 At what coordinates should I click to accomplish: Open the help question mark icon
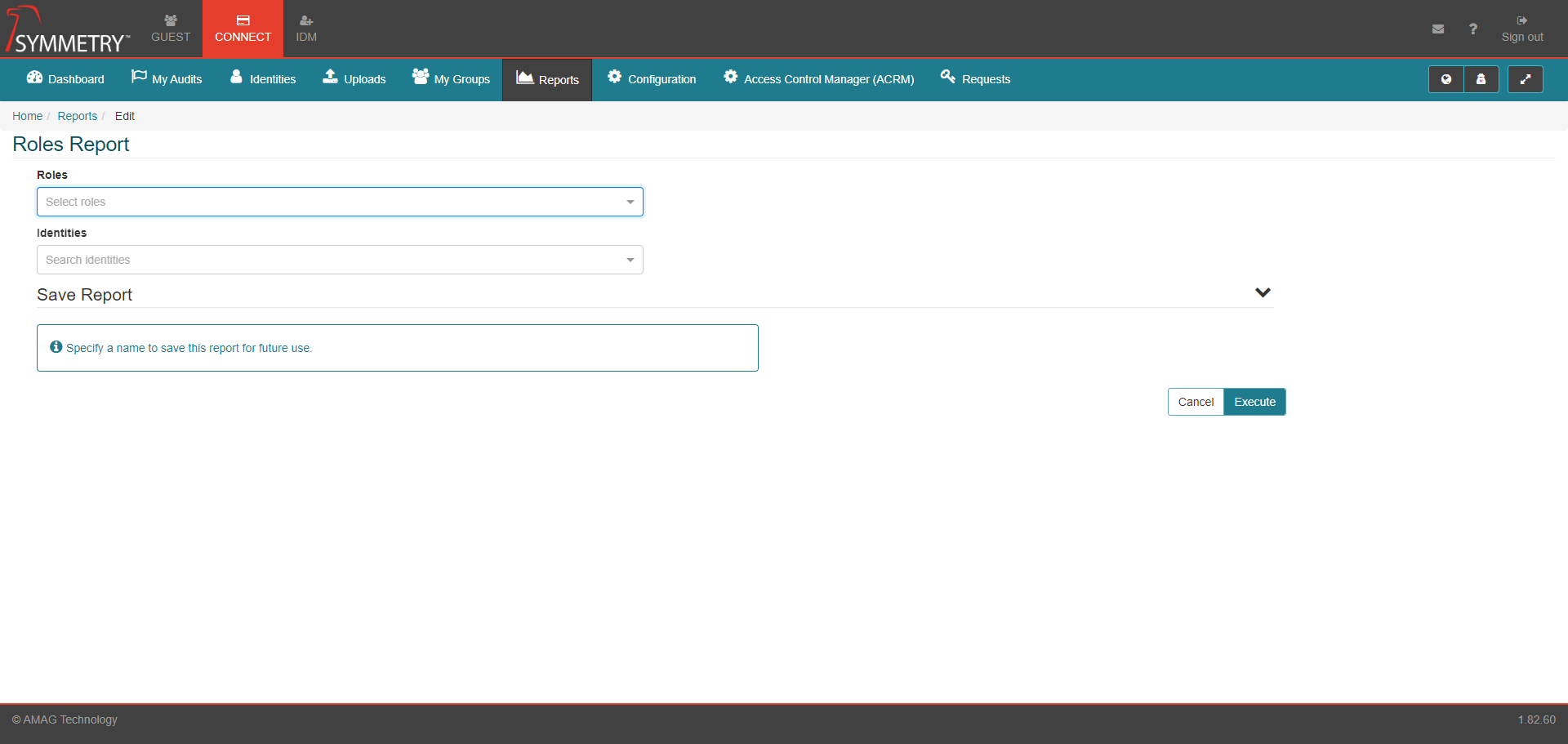1473,29
